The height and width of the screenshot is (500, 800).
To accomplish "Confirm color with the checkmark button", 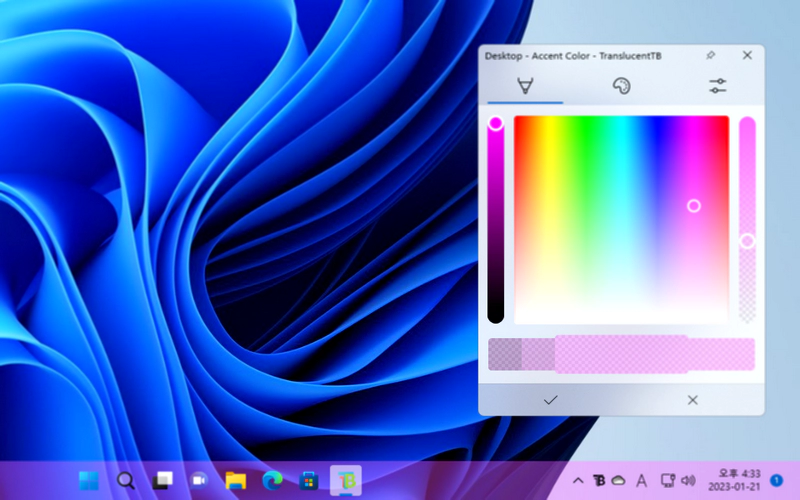I will coord(550,400).
